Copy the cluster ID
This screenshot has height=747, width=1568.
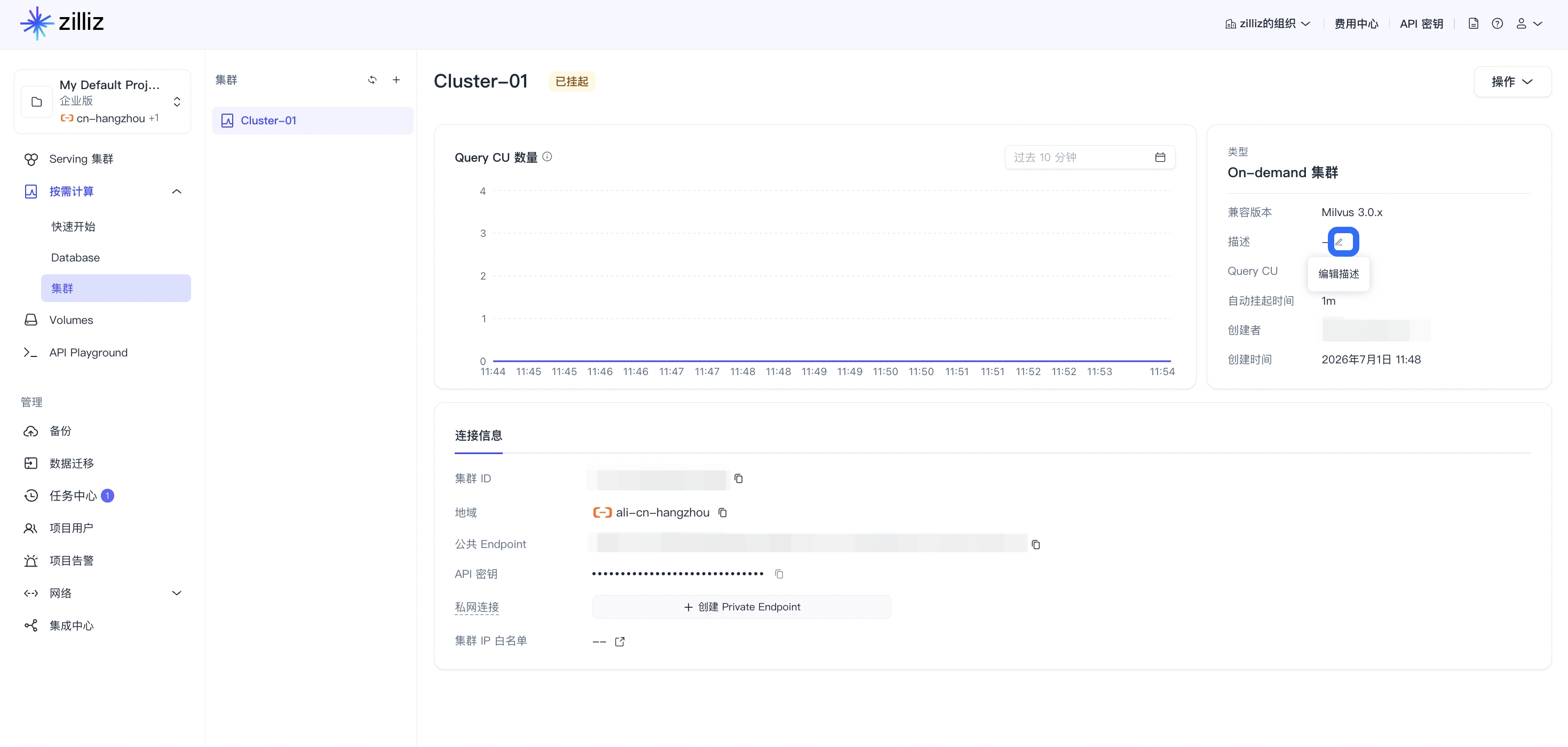(738, 479)
